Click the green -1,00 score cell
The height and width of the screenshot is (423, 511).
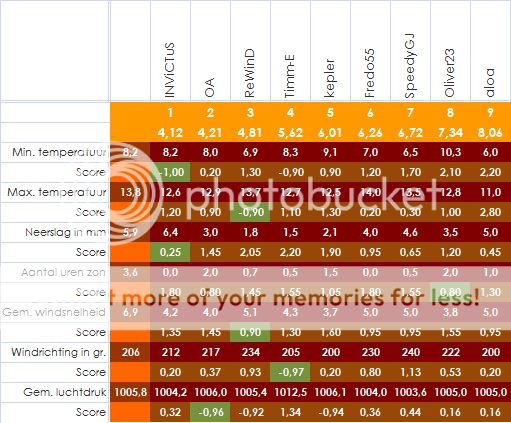(170, 172)
